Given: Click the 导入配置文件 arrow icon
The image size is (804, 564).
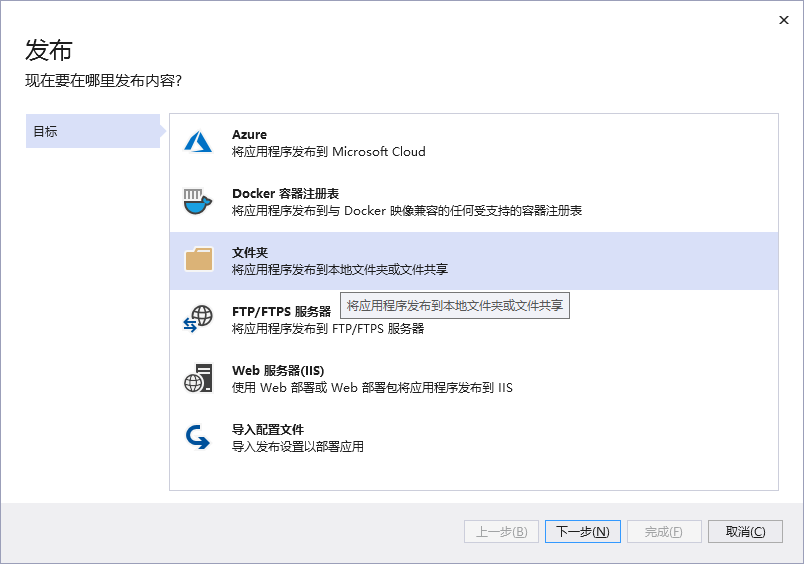Looking at the screenshot, I should [198, 437].
